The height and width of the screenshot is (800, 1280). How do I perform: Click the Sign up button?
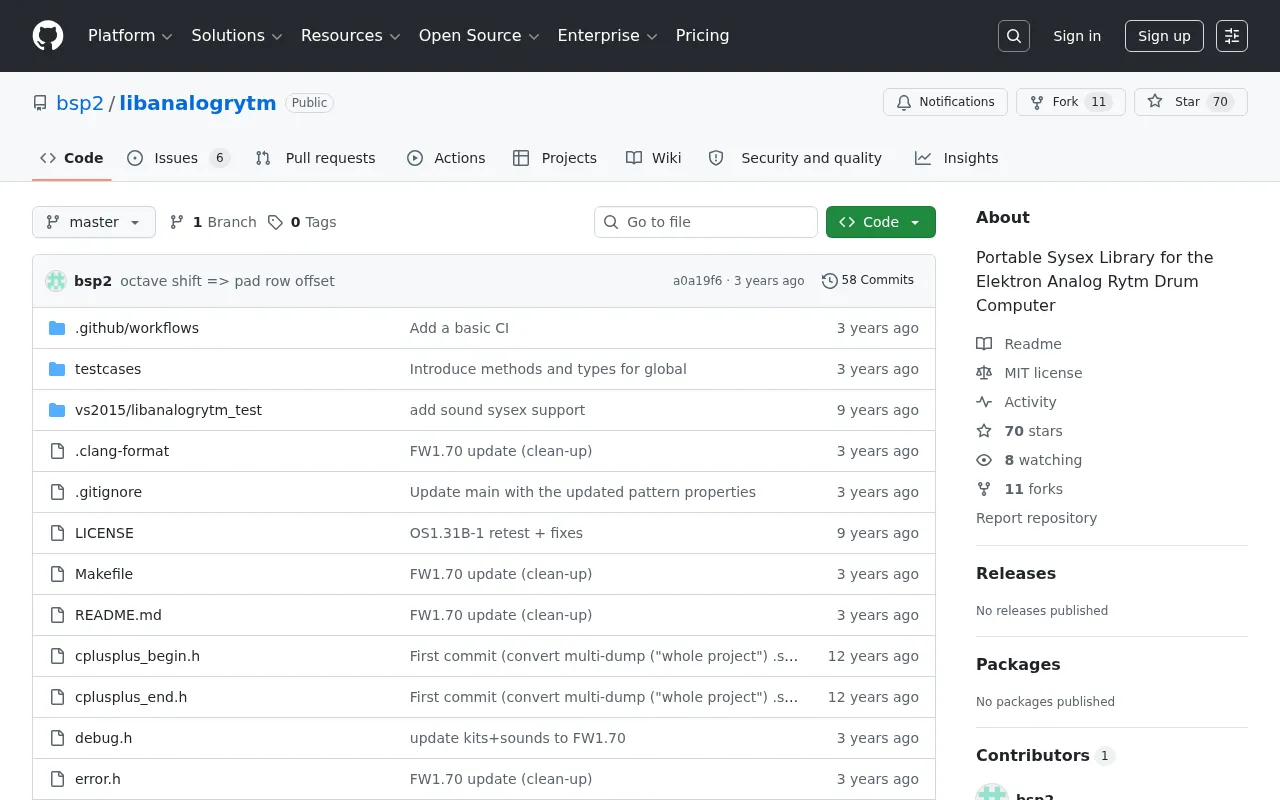(1164, 36)
